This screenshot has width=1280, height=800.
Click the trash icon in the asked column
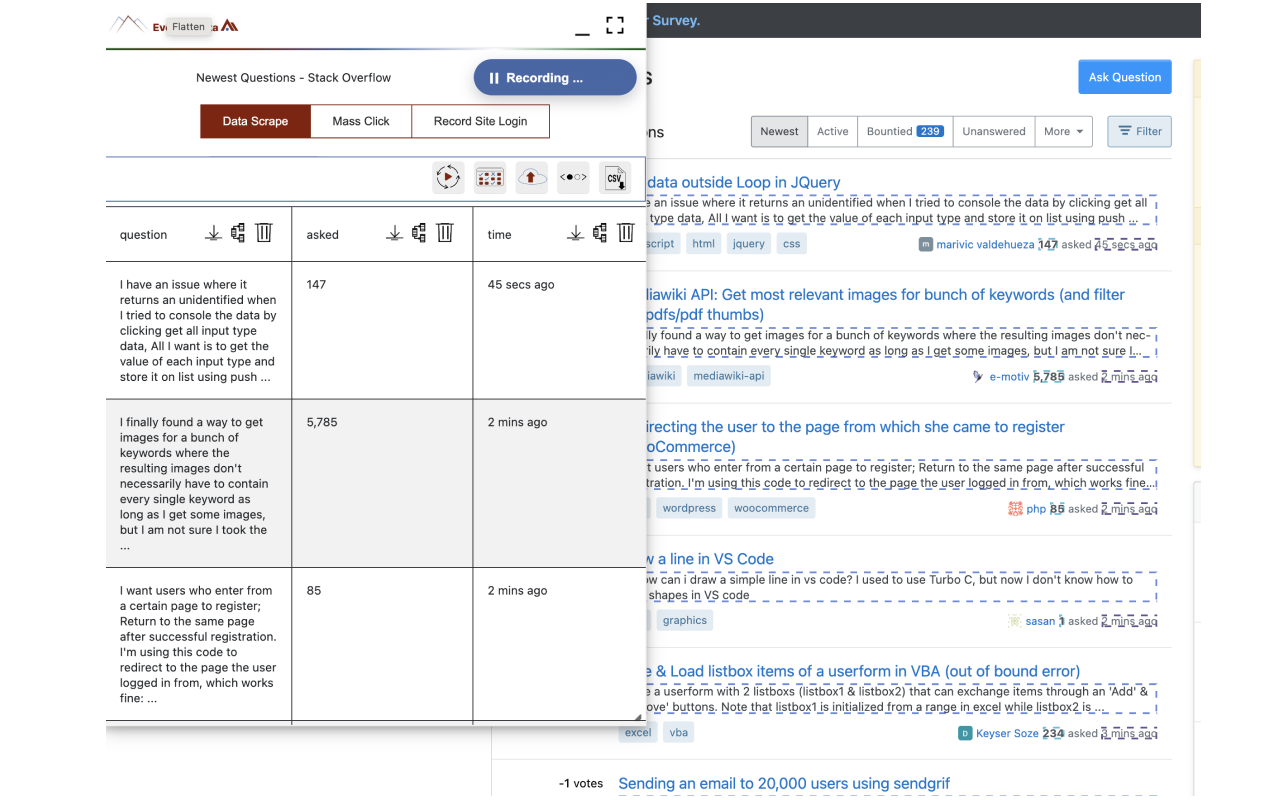tap(444, 232)
